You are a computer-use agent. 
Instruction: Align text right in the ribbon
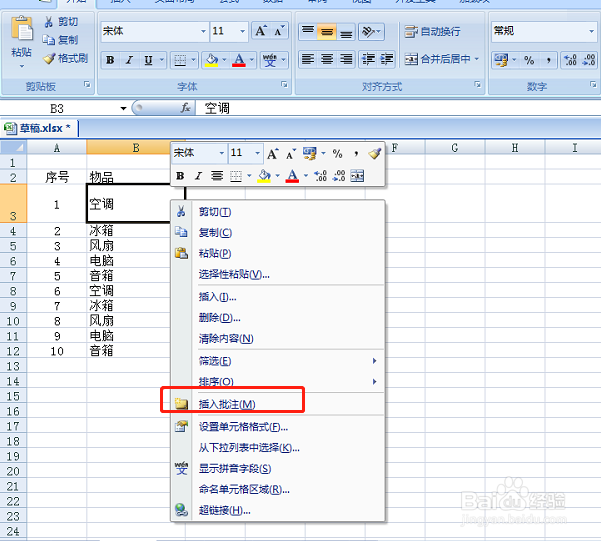tap(346, 59)
